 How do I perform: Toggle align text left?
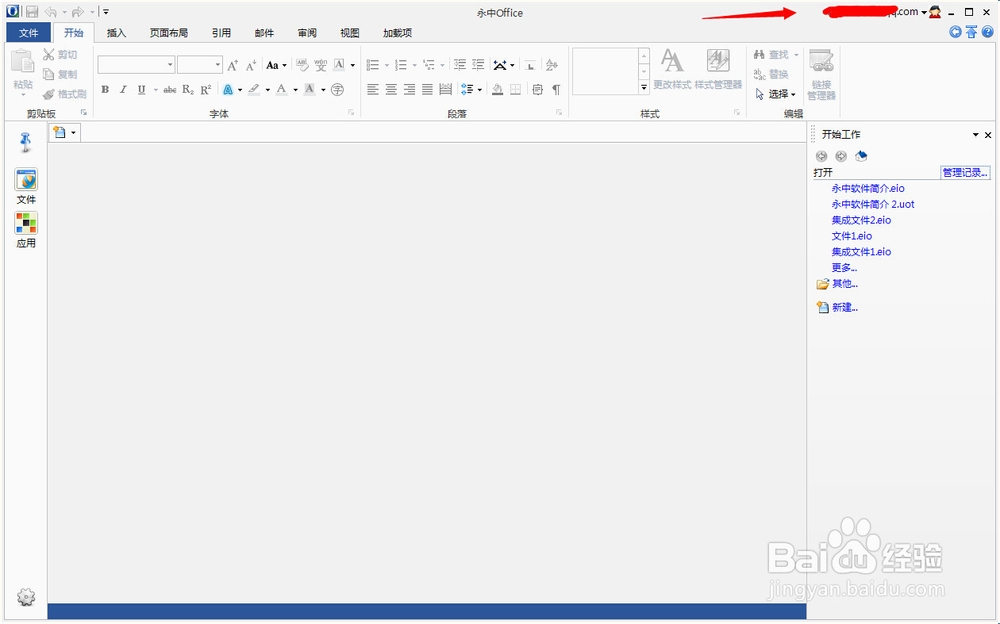373,90
